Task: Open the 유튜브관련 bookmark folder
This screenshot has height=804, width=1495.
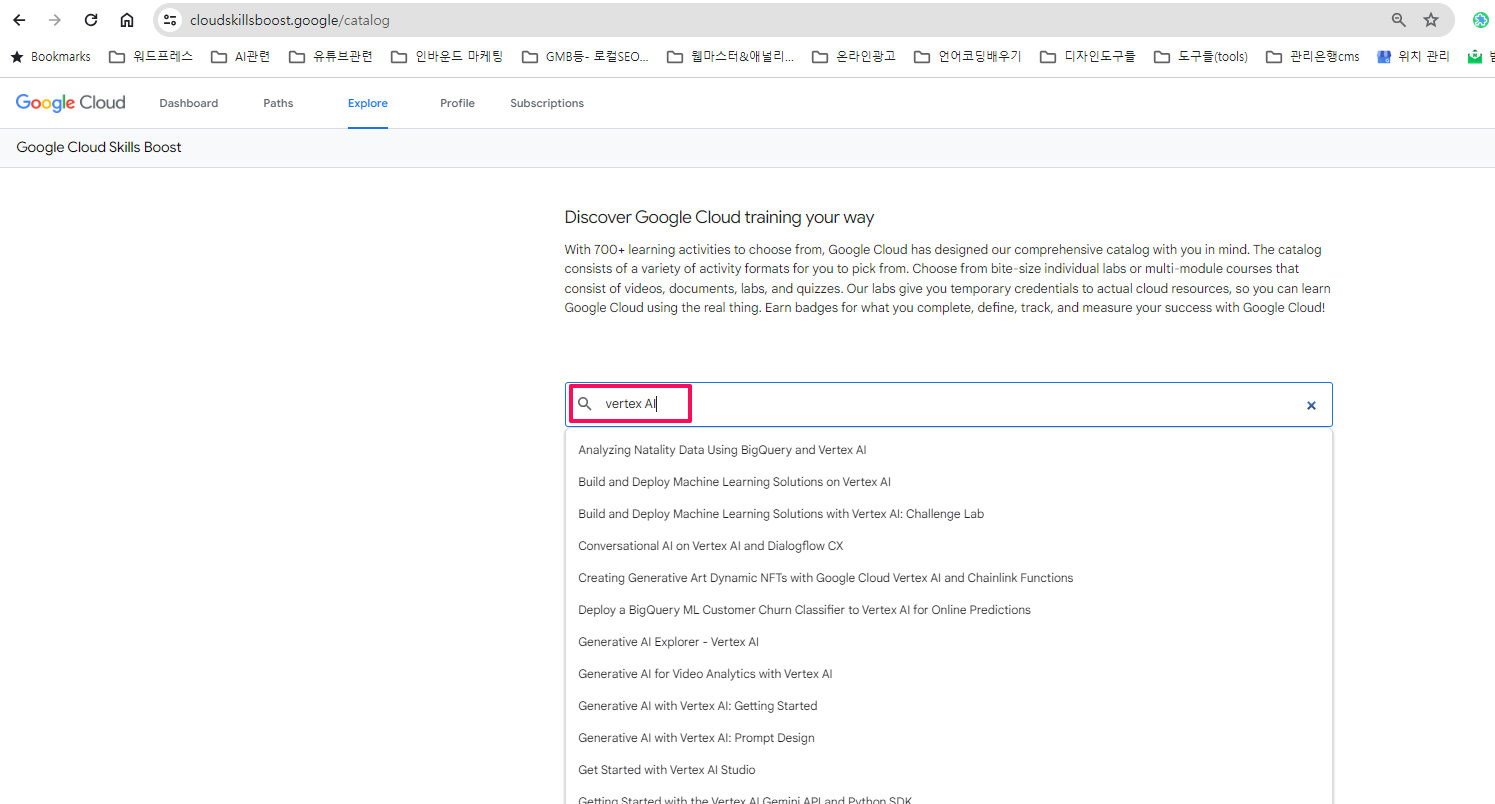Action: (331, 57)
